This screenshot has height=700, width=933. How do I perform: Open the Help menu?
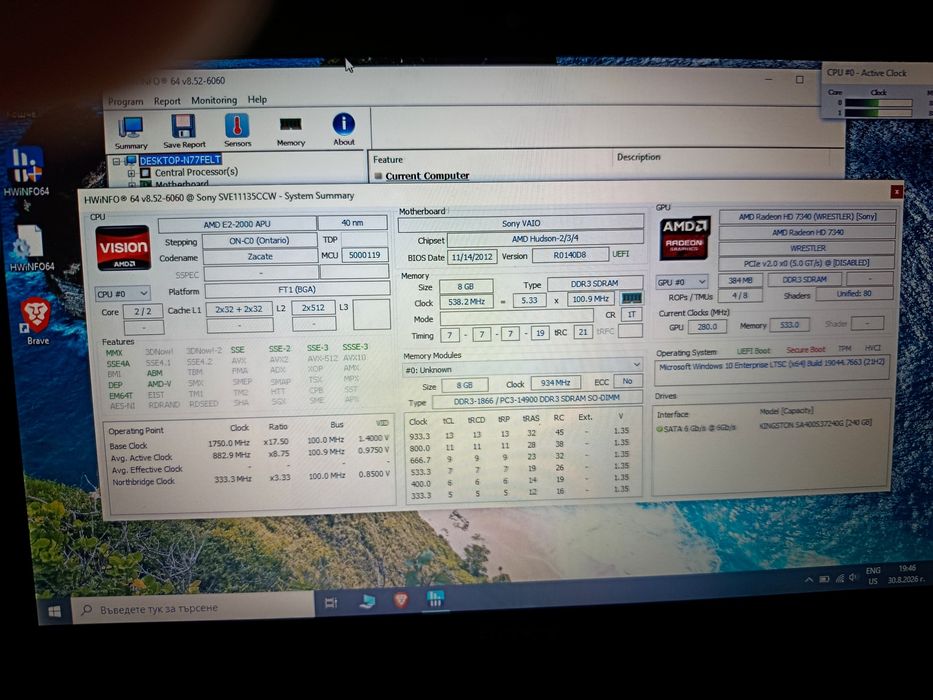click(x=257, y=99)
